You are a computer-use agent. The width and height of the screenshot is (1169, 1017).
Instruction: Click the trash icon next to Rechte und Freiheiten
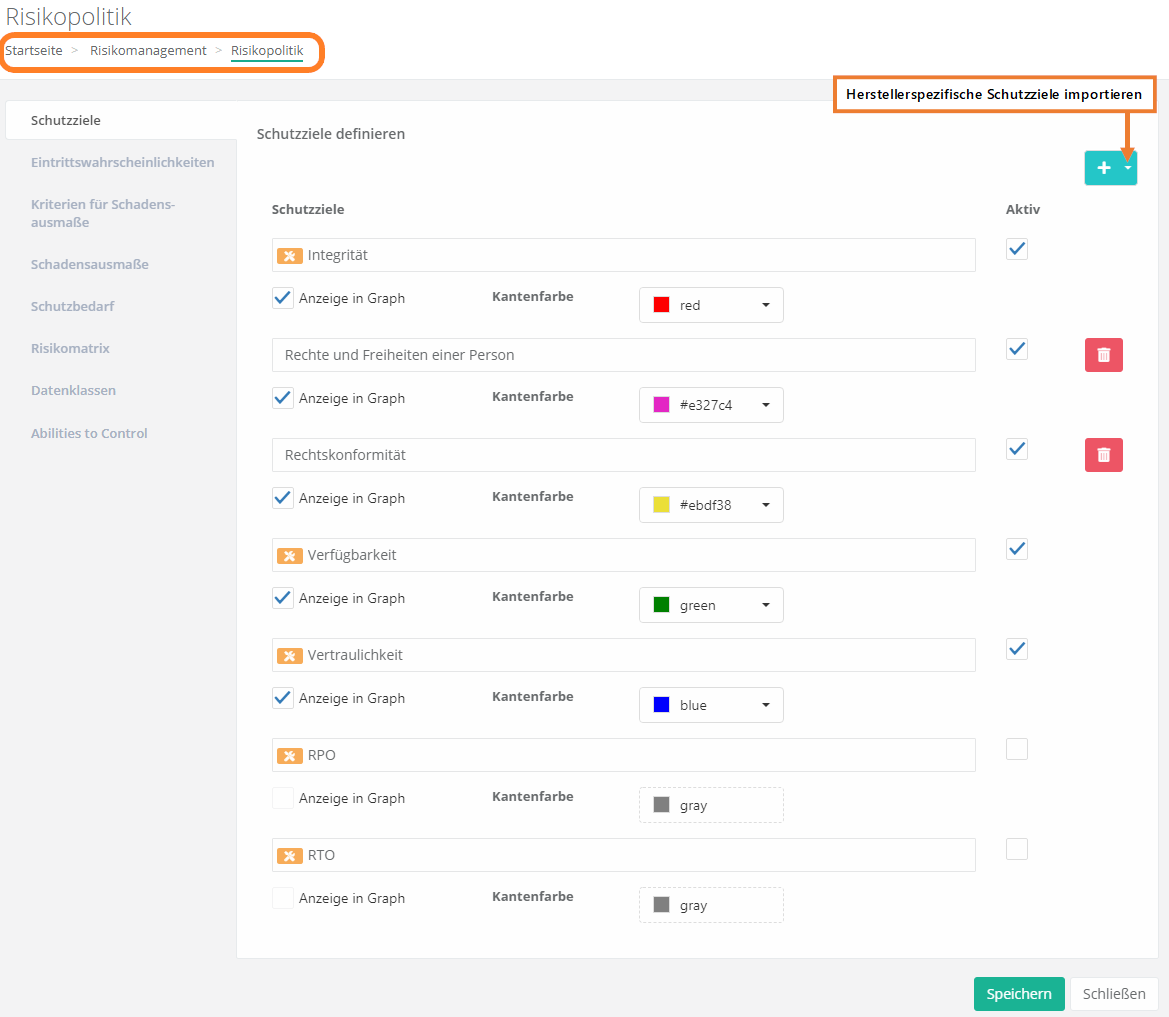click(x=1103, y=355)
